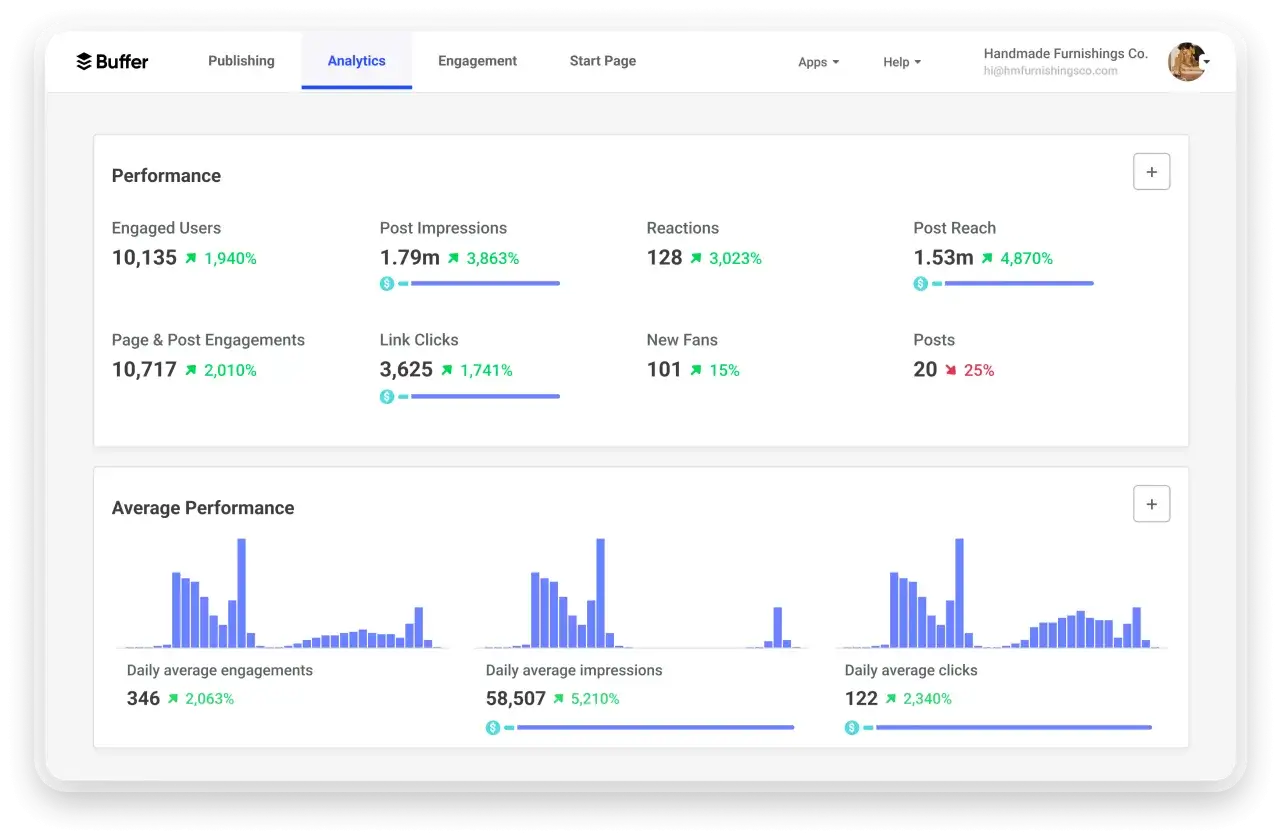
Task: Click the green arrow beside New Fans 15%
Action: [x=695, y=370]
